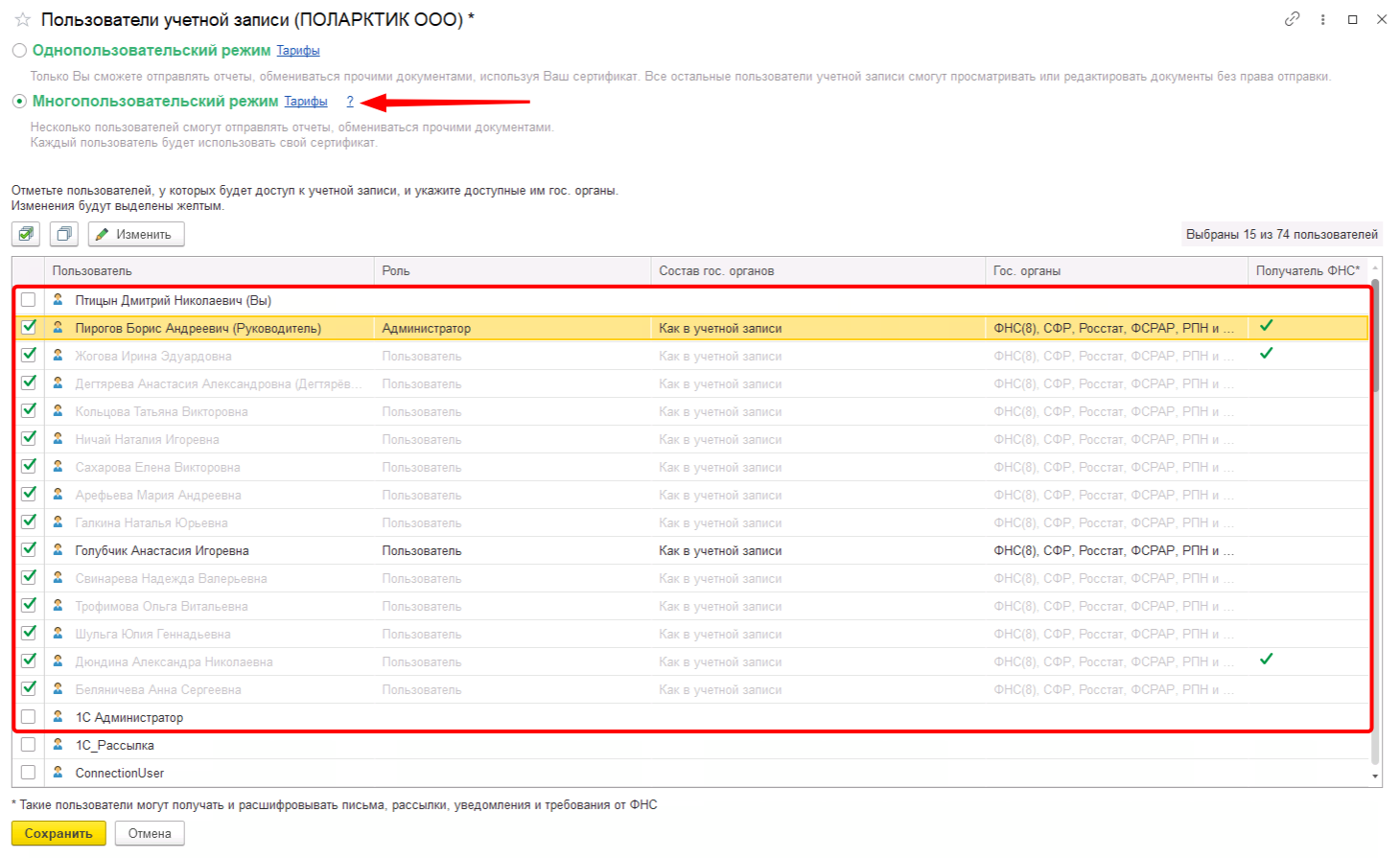Uncheck the box for Голубчик Анастасия Игоревна
Viewport: 1400px width, 858px height.
(29, 550)
